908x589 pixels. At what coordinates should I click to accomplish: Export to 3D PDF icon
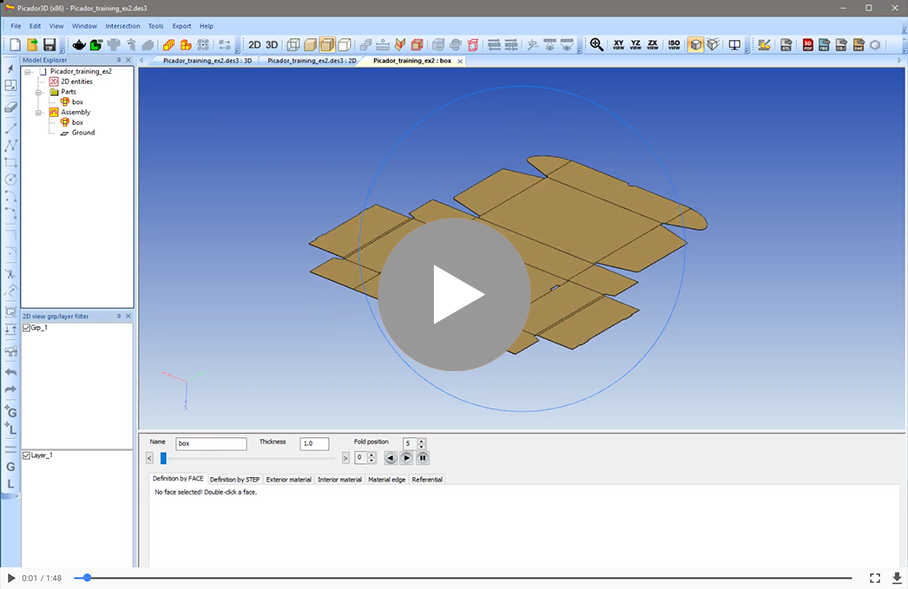pyautogui.click(x=808, y=45)
